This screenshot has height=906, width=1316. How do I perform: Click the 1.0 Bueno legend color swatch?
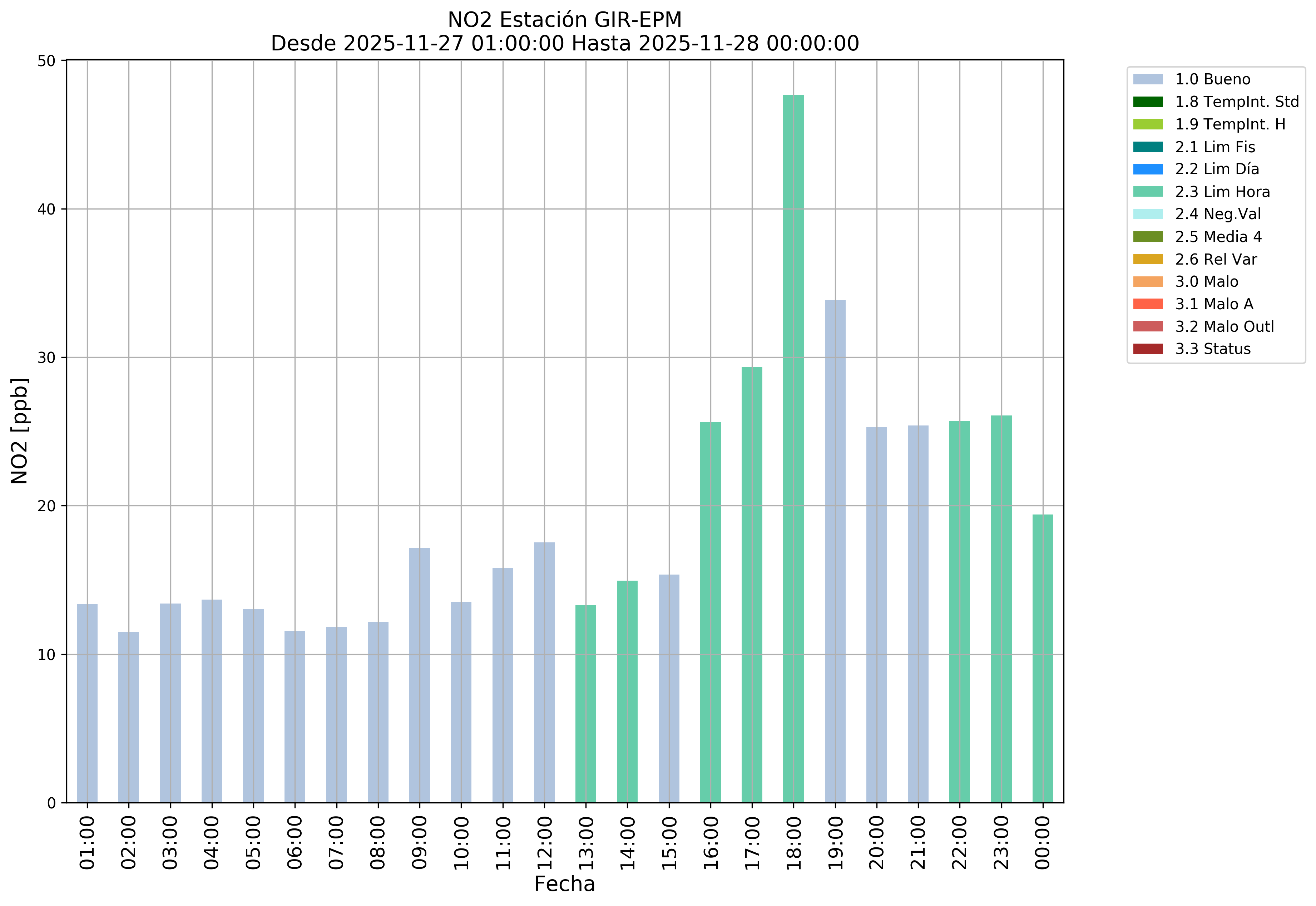1147,79
